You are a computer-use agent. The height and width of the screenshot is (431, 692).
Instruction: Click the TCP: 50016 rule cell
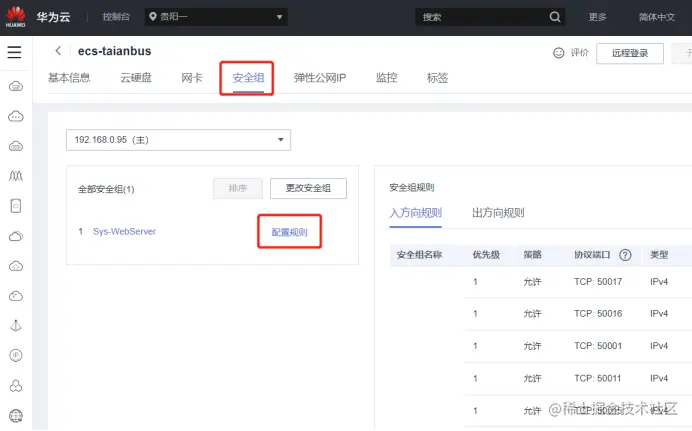pyautogui.click(x=598, y=314)
